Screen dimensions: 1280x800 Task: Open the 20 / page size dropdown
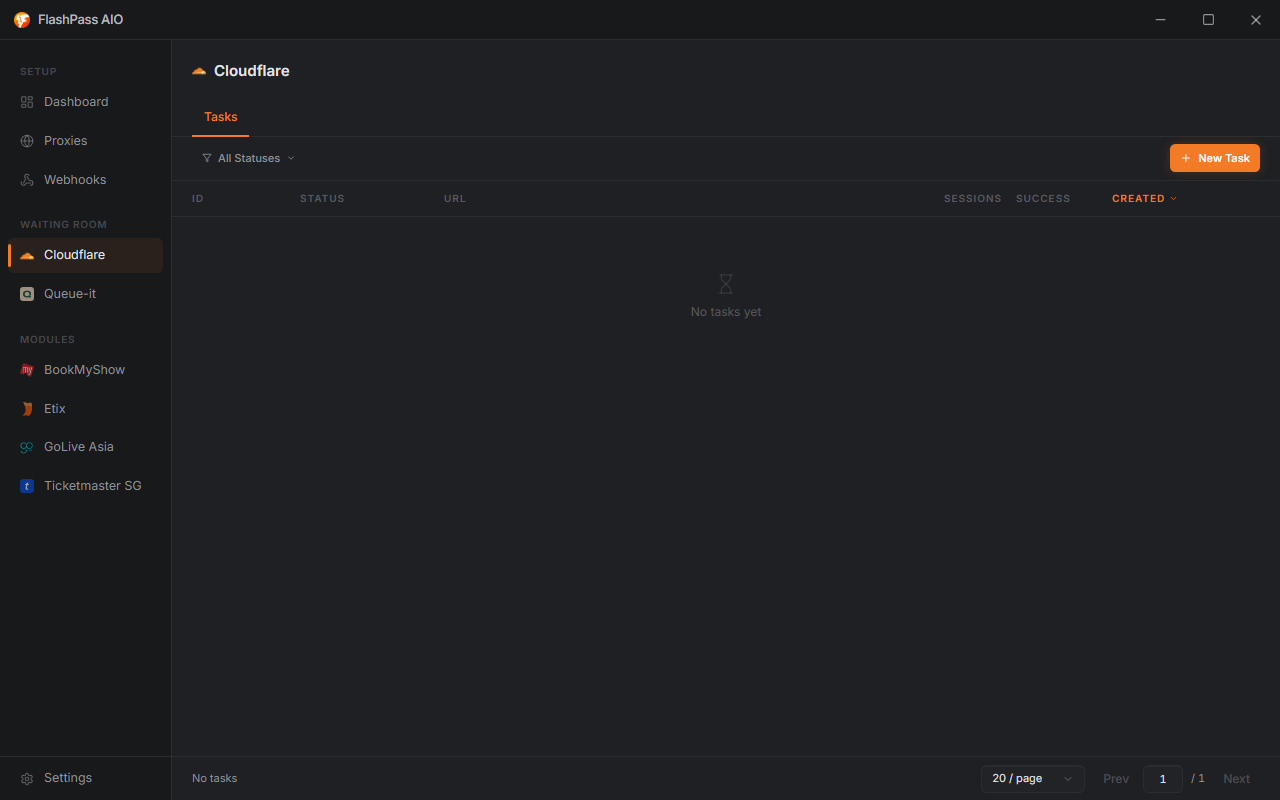tap(1033, 779)
